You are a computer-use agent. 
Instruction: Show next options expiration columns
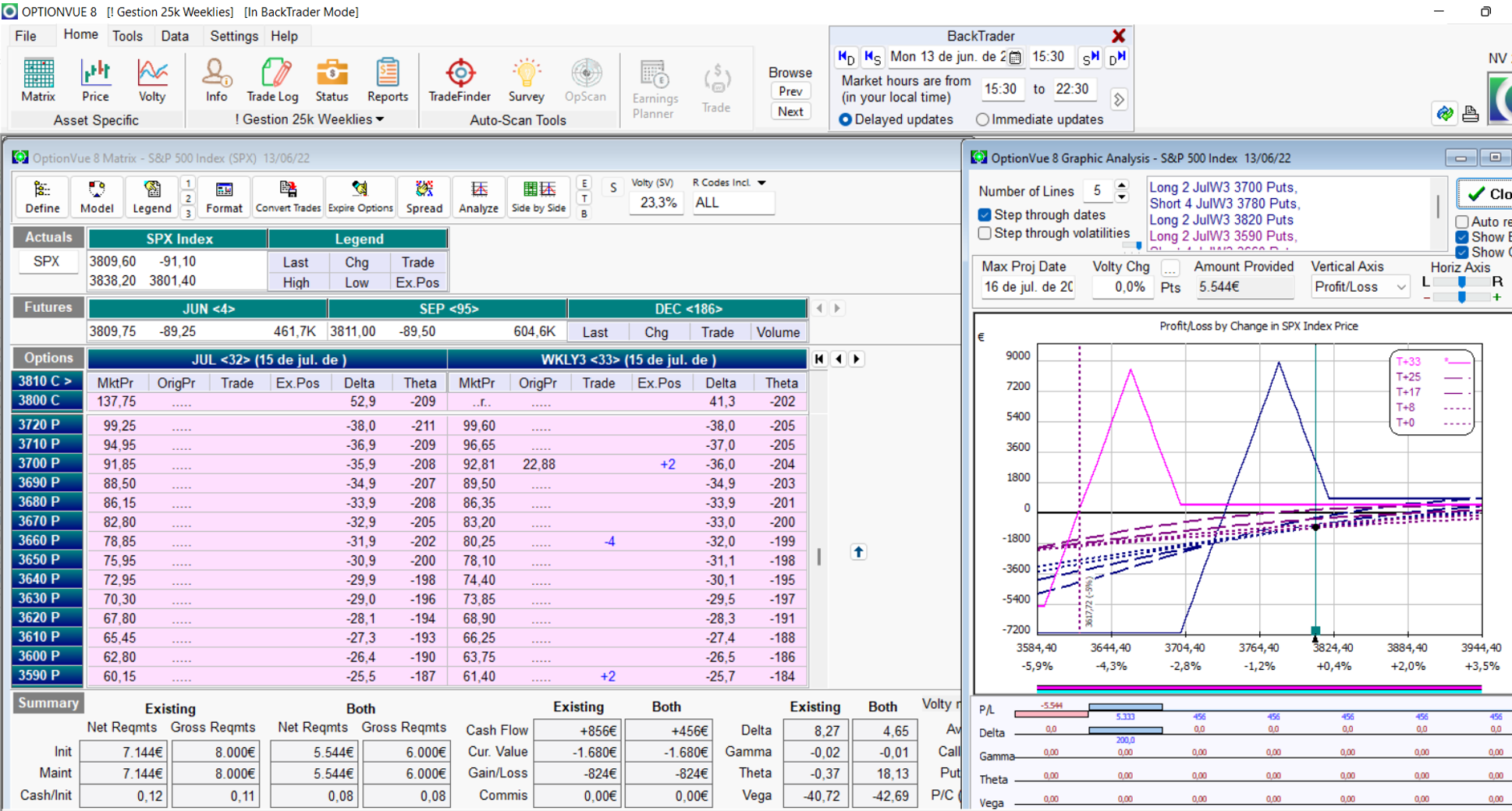click(x=857, y=359)
